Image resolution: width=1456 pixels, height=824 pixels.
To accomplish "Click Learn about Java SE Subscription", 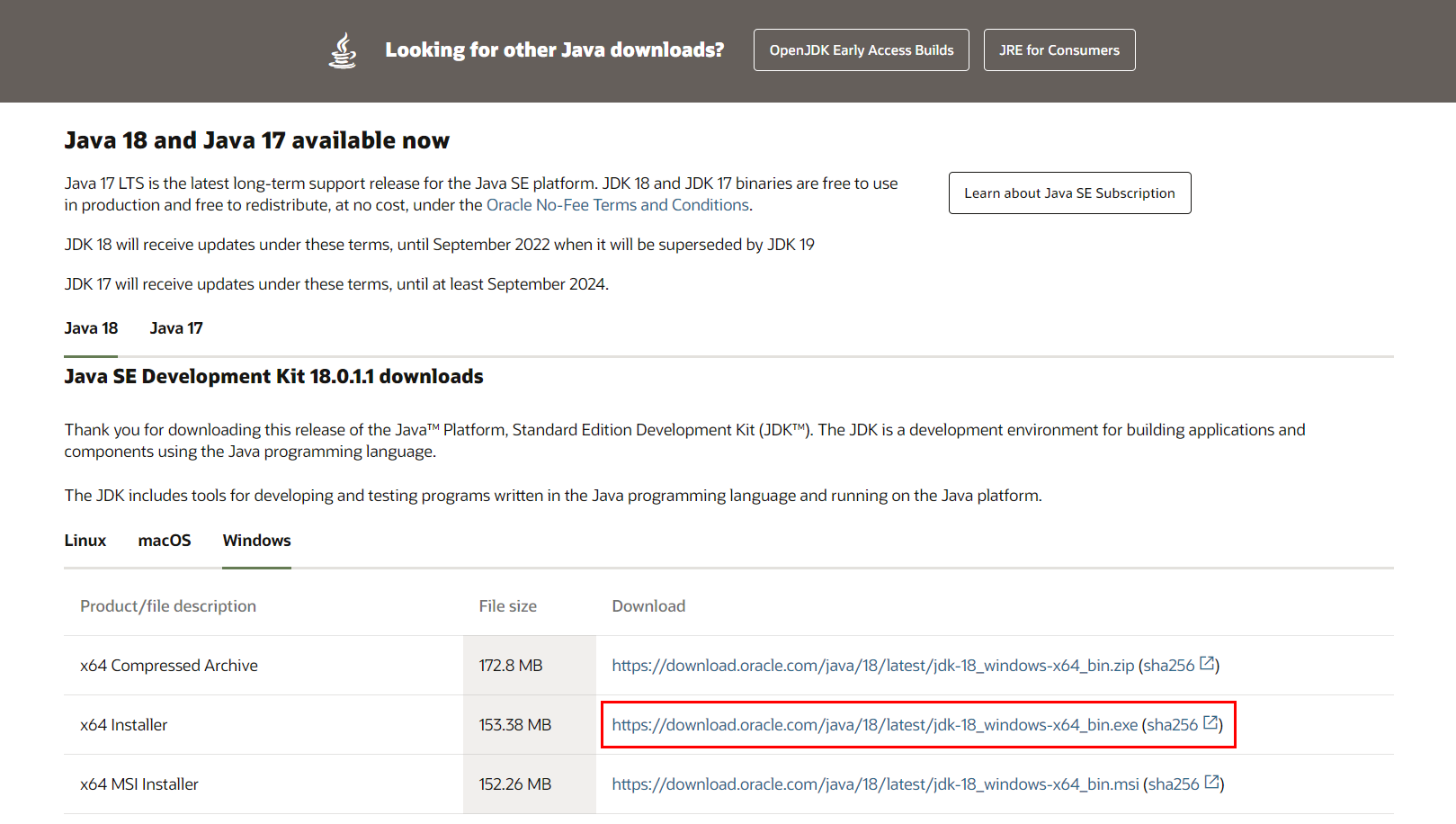I will [1069, 193].
